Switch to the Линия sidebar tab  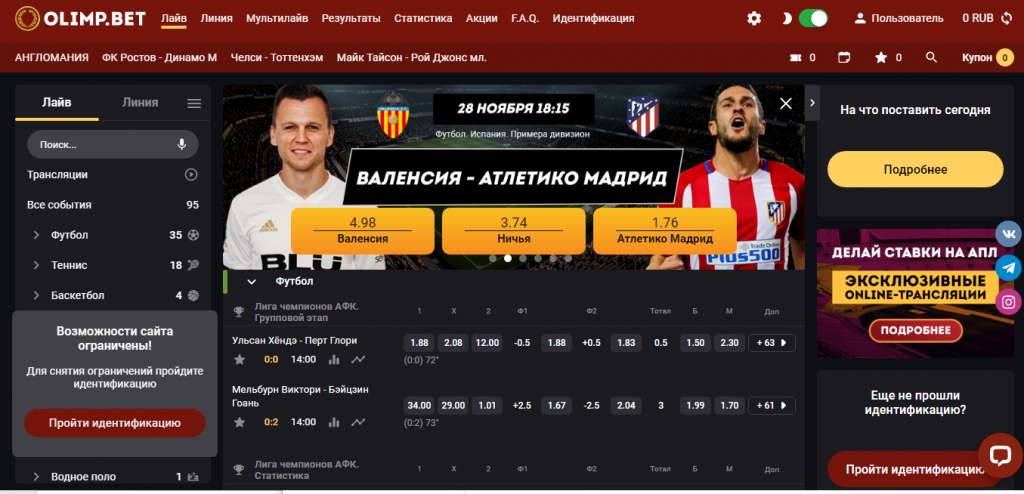(140, 102)
